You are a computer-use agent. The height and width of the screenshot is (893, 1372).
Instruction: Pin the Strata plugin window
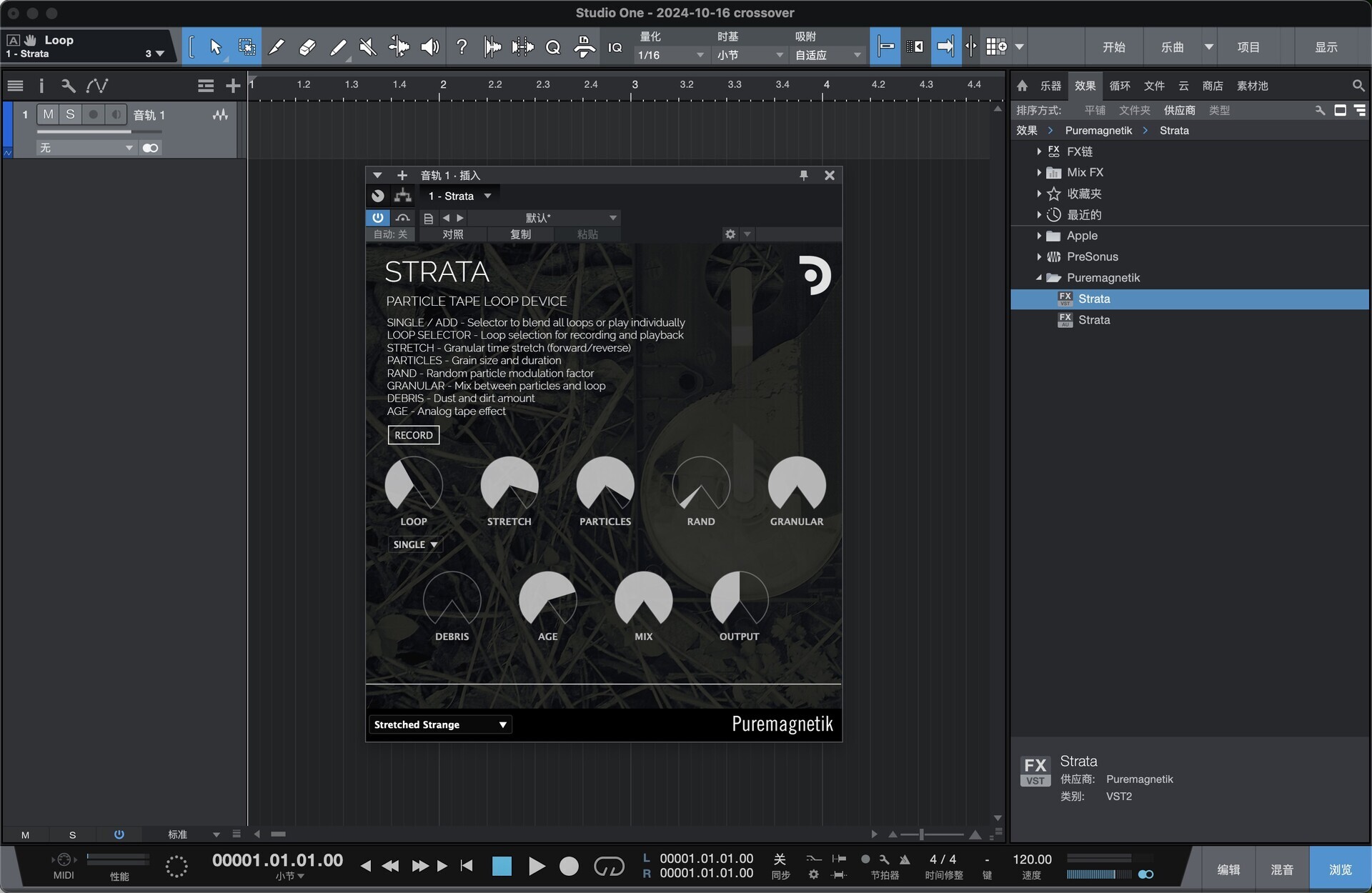tap(803, 175)
